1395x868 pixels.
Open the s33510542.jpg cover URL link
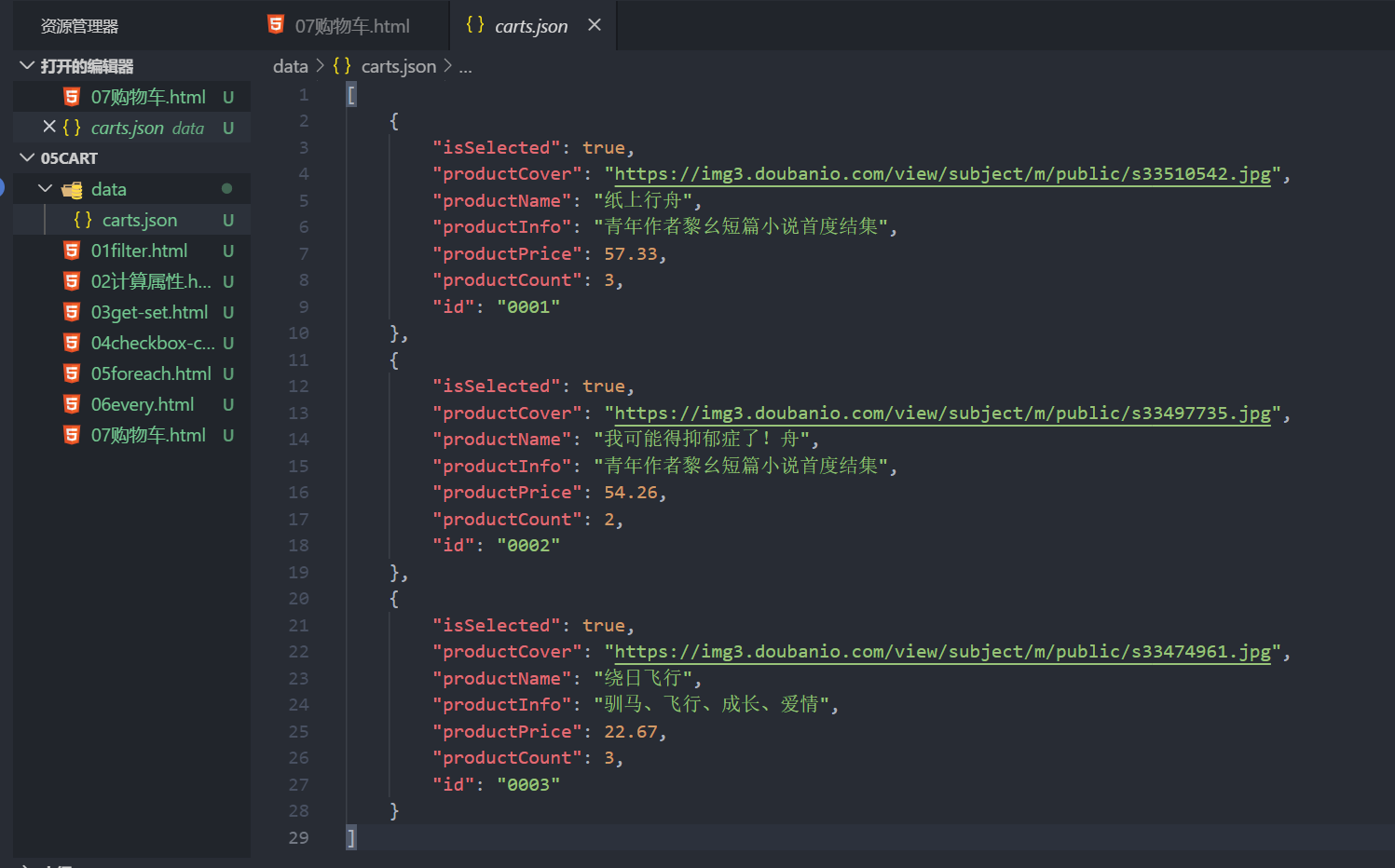(x=942, y=174)
